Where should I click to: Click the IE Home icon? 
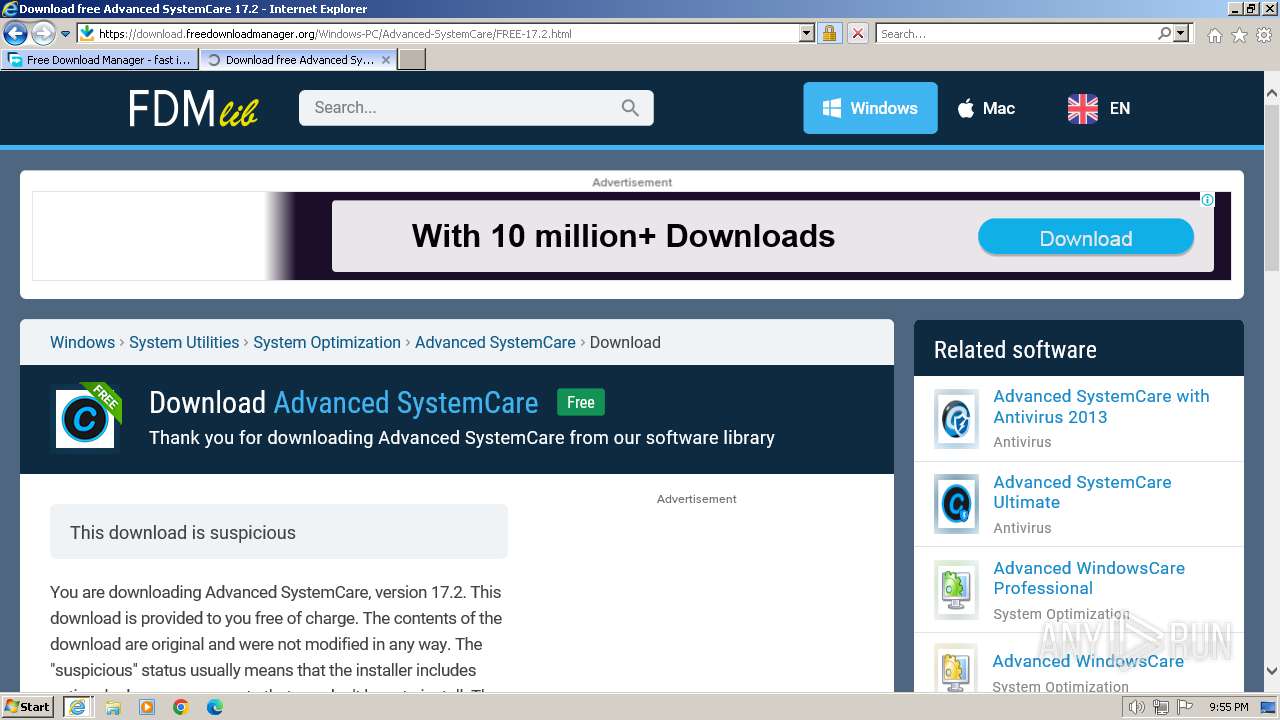point(1214,35)
